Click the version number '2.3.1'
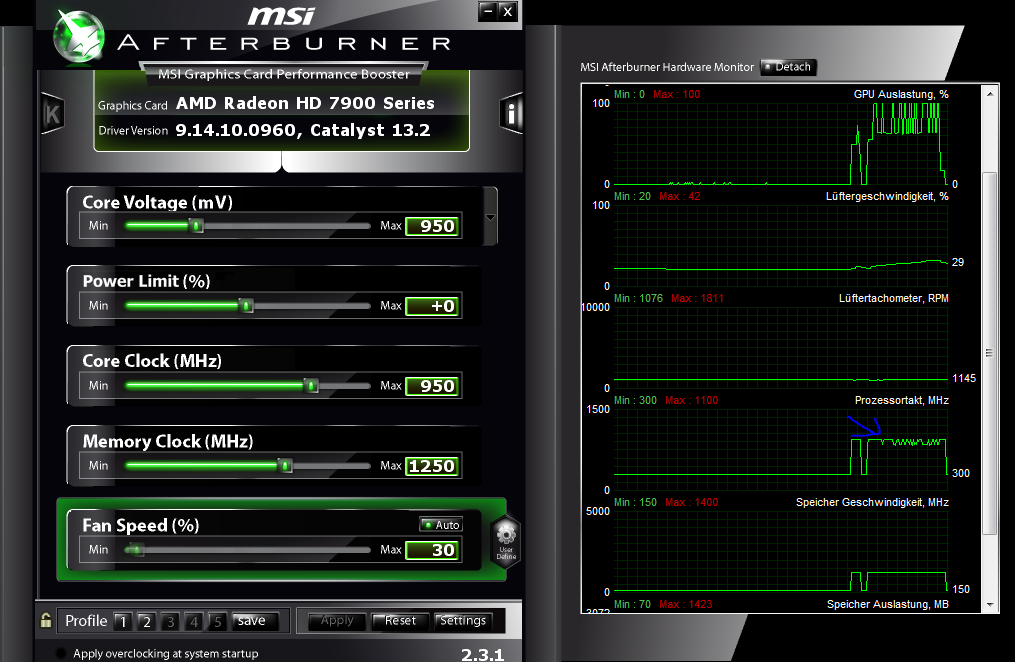The height and width of the screenshot is (662, 1015). click(482, 655)
